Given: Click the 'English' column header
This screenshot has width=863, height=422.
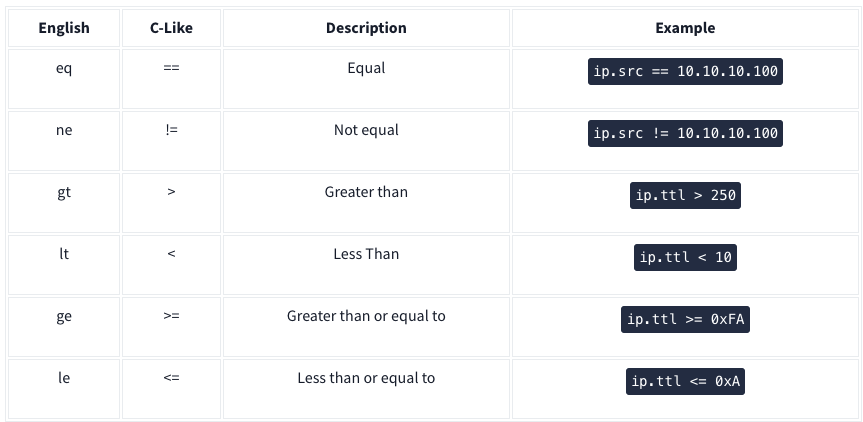Looking at the screenshot, I should [64, 28].
